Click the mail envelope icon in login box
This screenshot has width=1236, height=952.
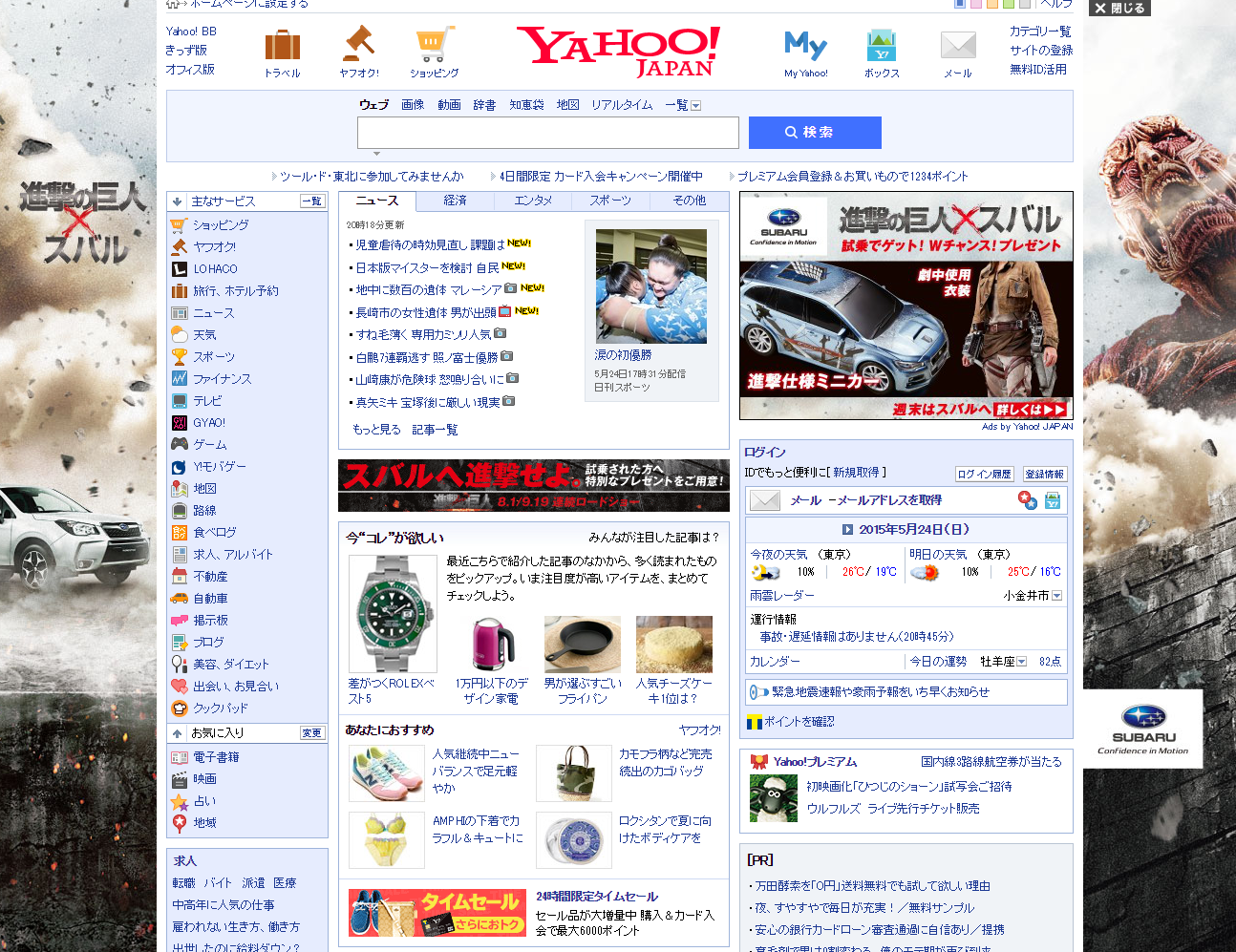pos(765,500)
